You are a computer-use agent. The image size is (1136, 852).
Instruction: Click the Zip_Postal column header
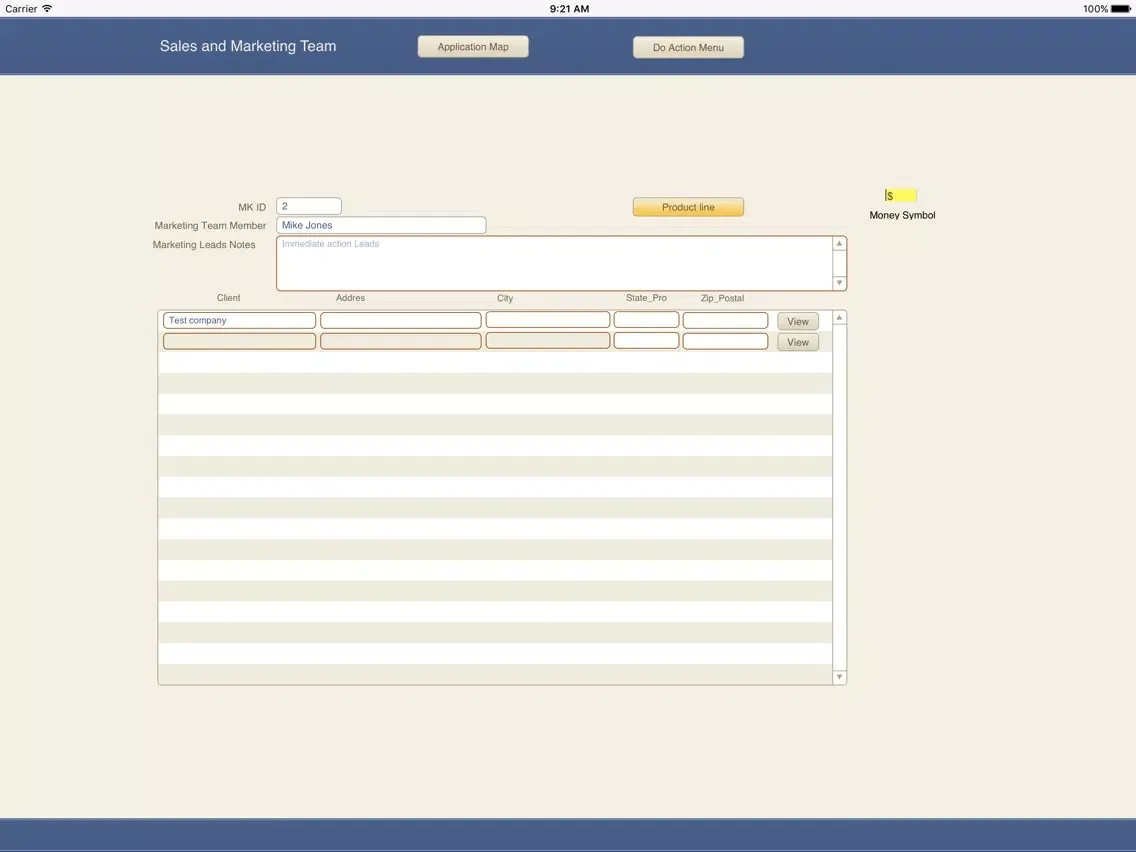click(x=722, y=298)
